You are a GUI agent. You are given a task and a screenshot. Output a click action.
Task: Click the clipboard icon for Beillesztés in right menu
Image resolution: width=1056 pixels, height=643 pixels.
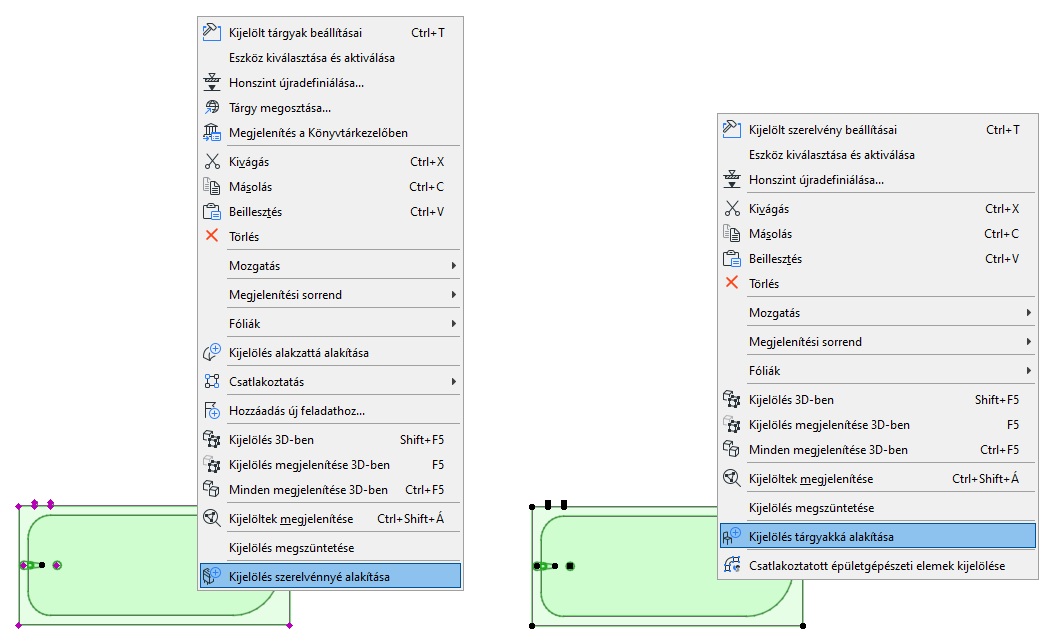pos(731,259)
